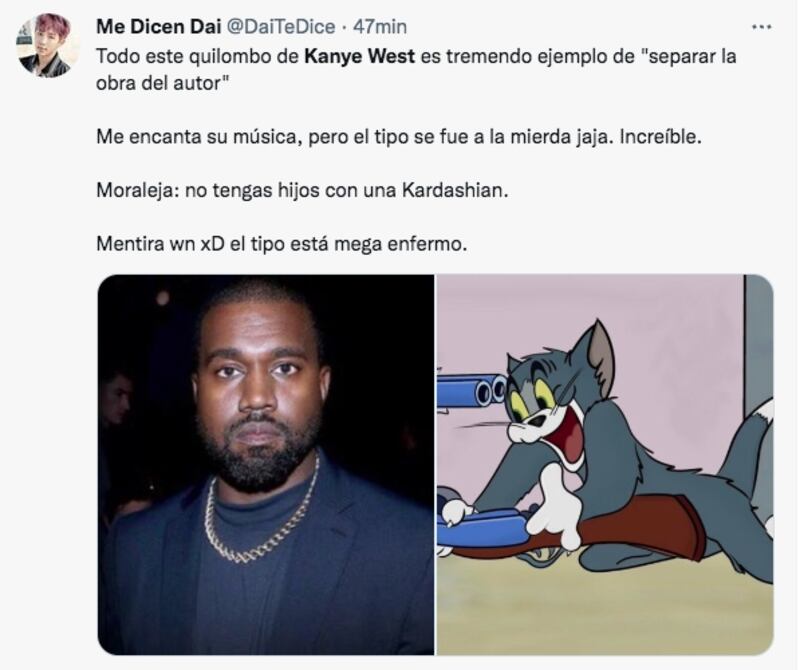Click the "obra del autor" second text line
The height and width of the screenshot is (670, 800).
coord(163,83)
